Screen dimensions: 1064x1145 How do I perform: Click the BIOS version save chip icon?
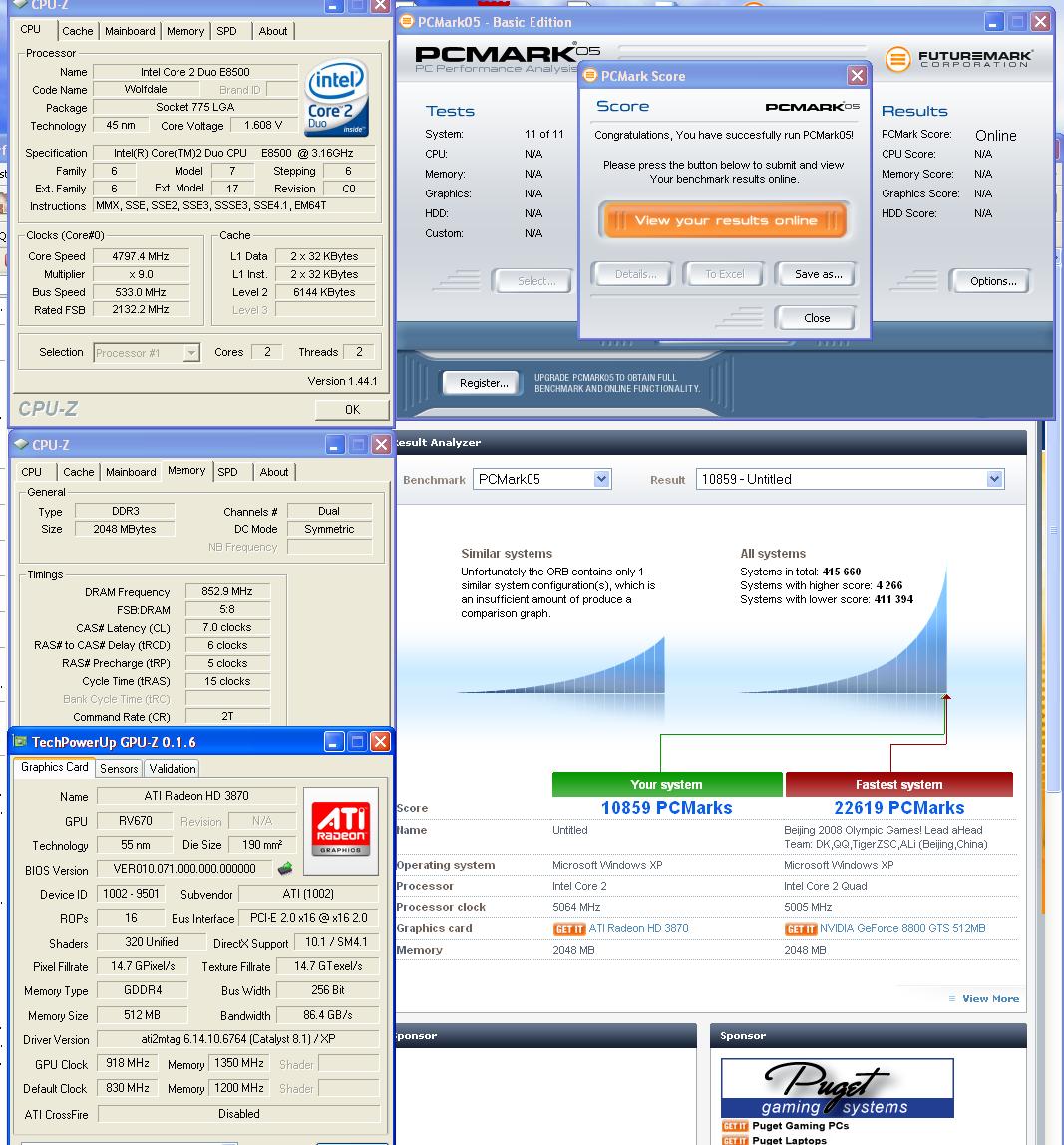pos(285,869)
